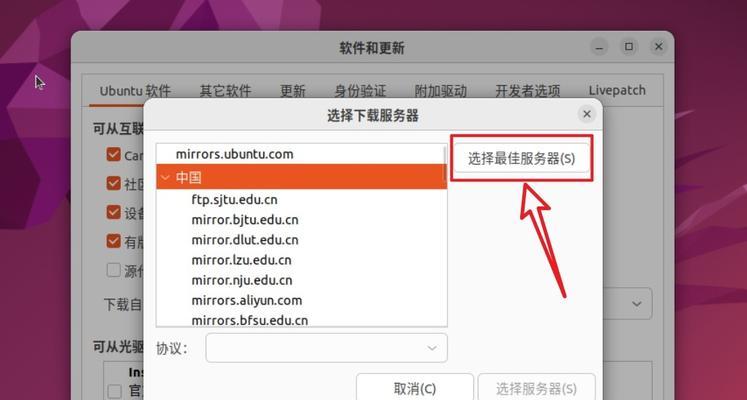
Task: Switch to 更新 tab
Action: (x=292, y=90)
